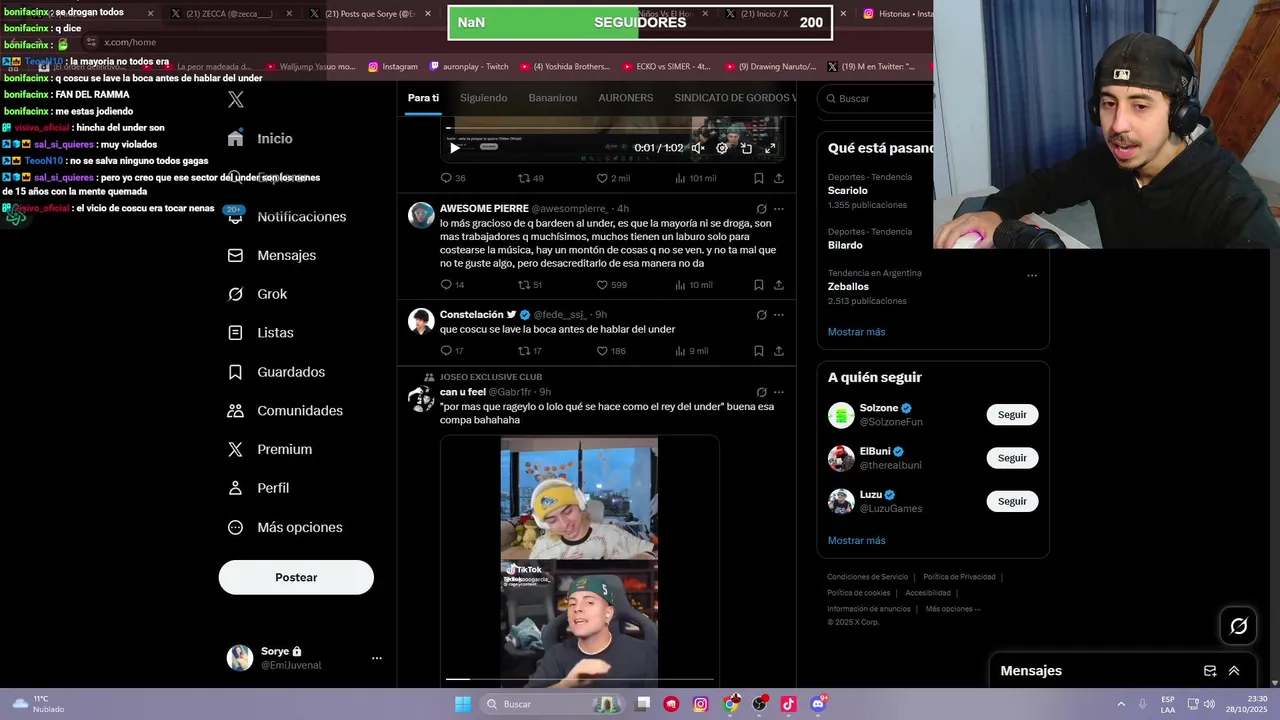Switch to Siguiendo tab

pyautogui.click(x=483, y=98)
